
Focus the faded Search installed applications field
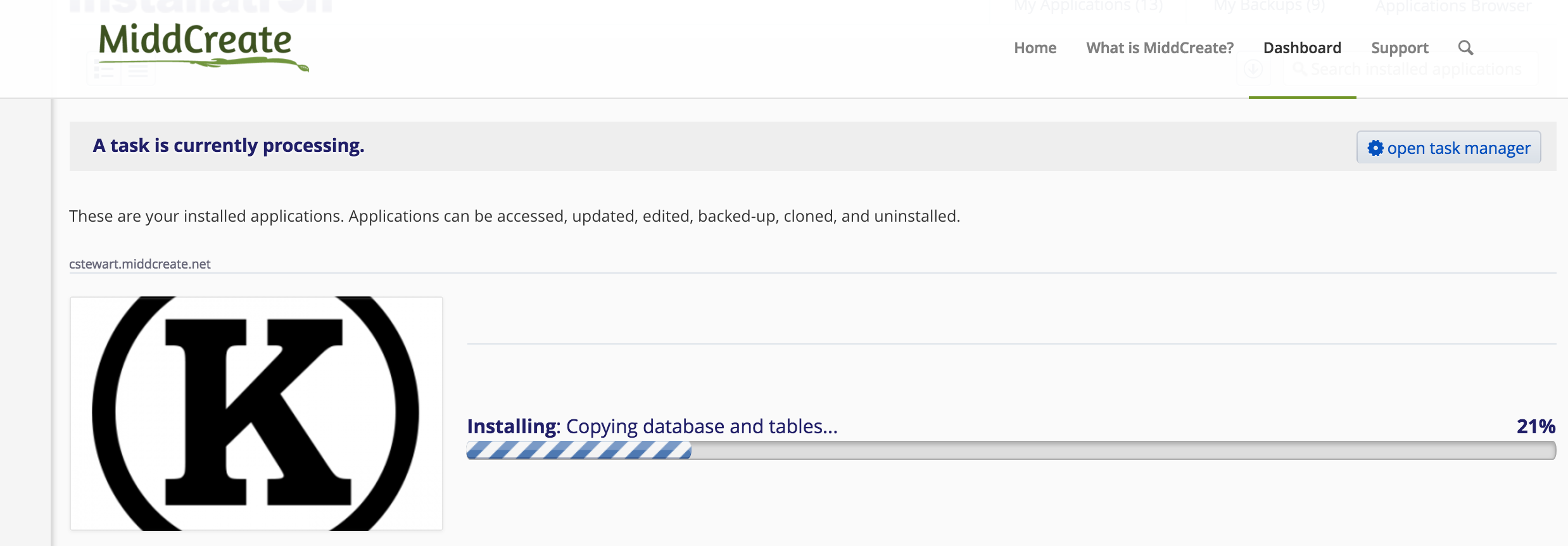1416,68
